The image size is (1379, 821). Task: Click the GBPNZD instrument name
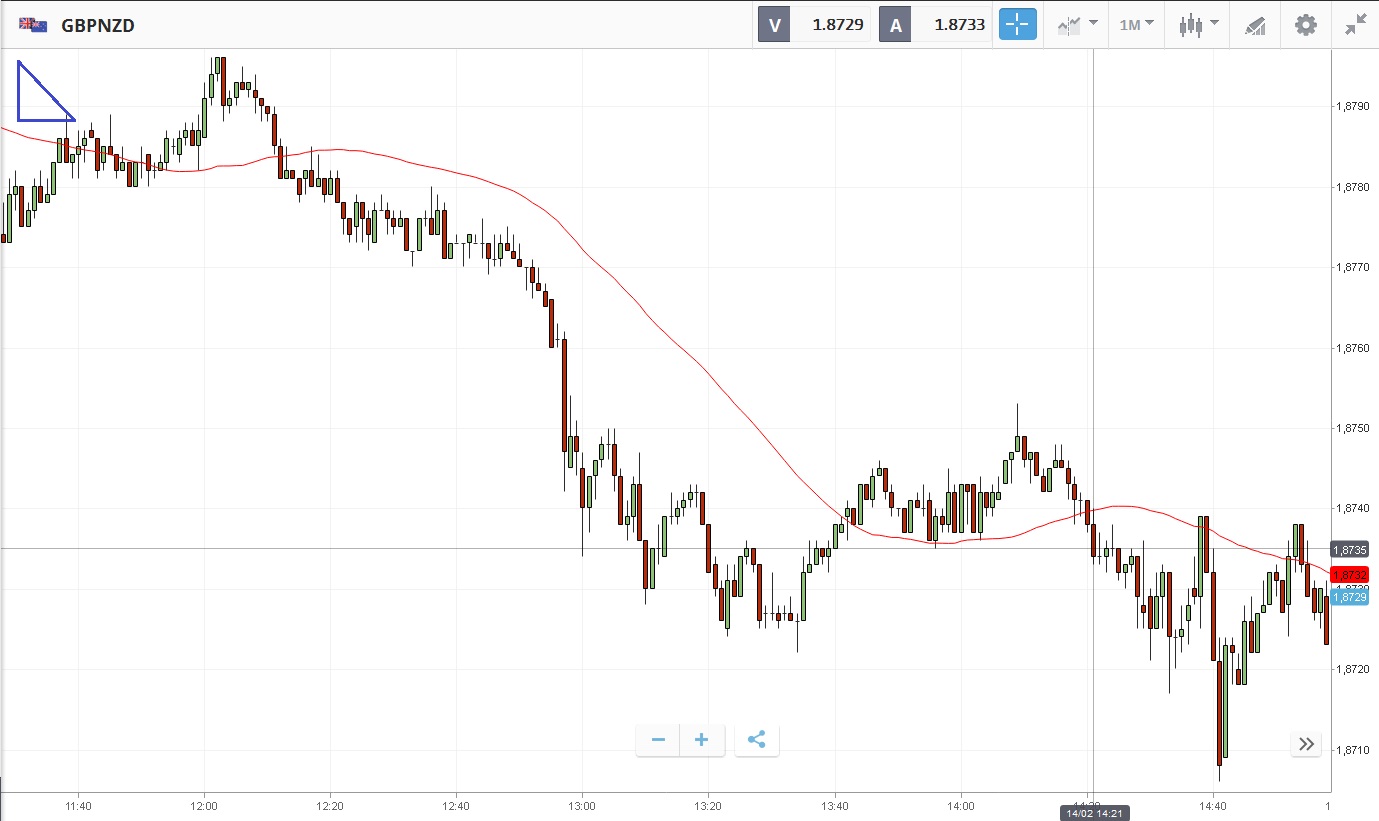coord(98,25)
